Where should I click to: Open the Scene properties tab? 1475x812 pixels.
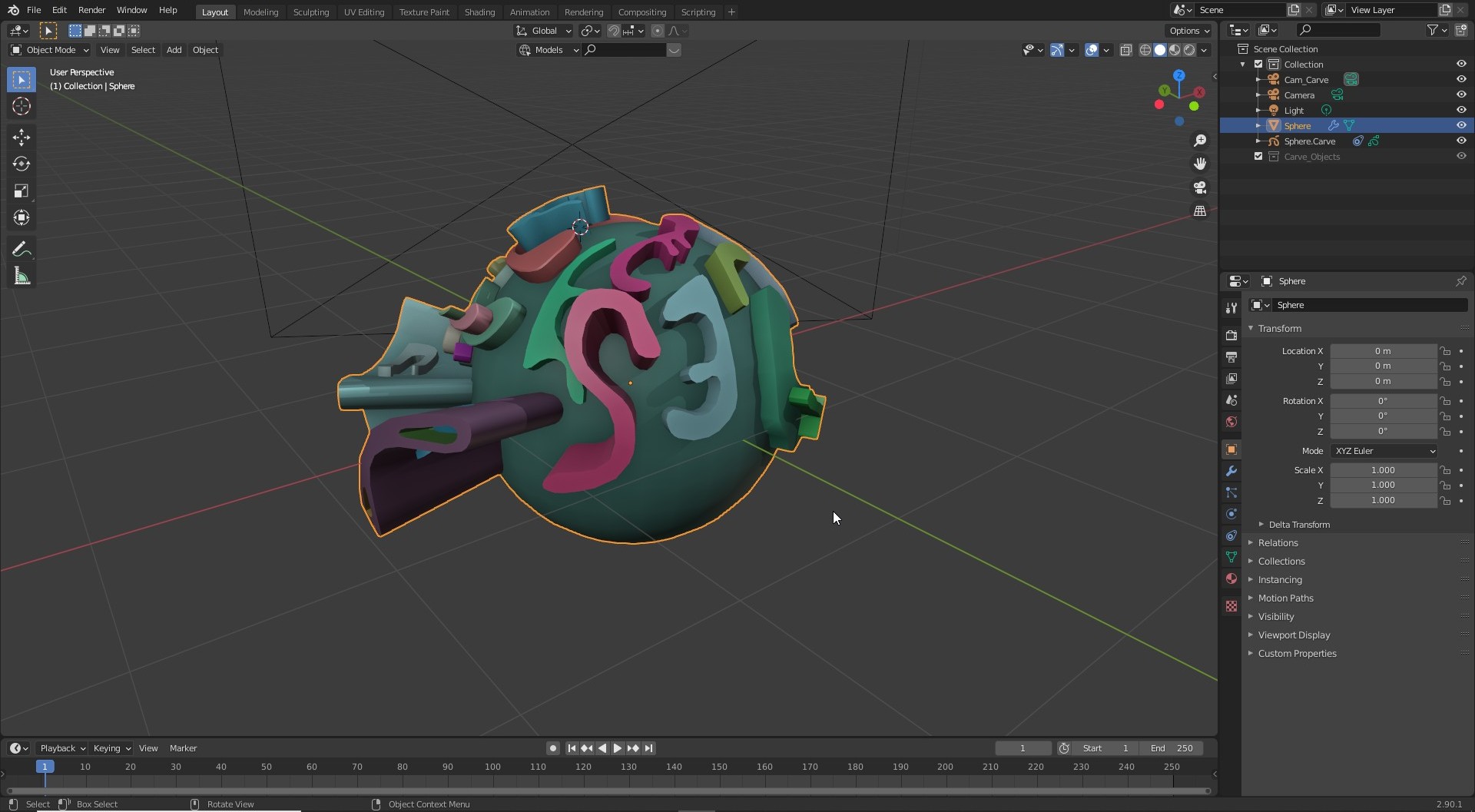coord(1231,400)
